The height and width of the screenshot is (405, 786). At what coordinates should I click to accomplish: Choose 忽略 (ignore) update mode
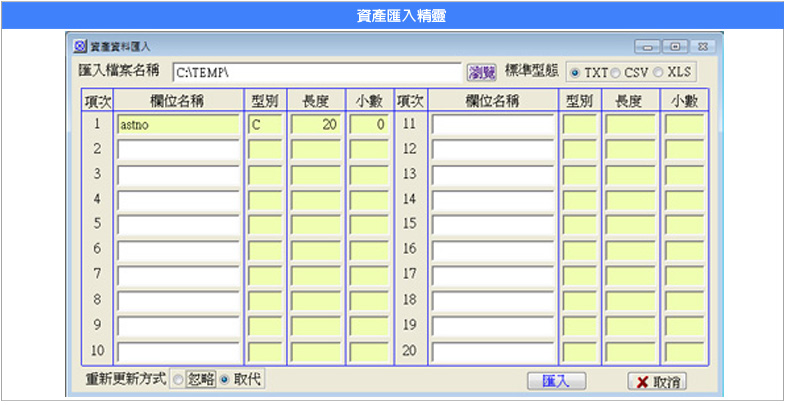click(x=178, y=380)
